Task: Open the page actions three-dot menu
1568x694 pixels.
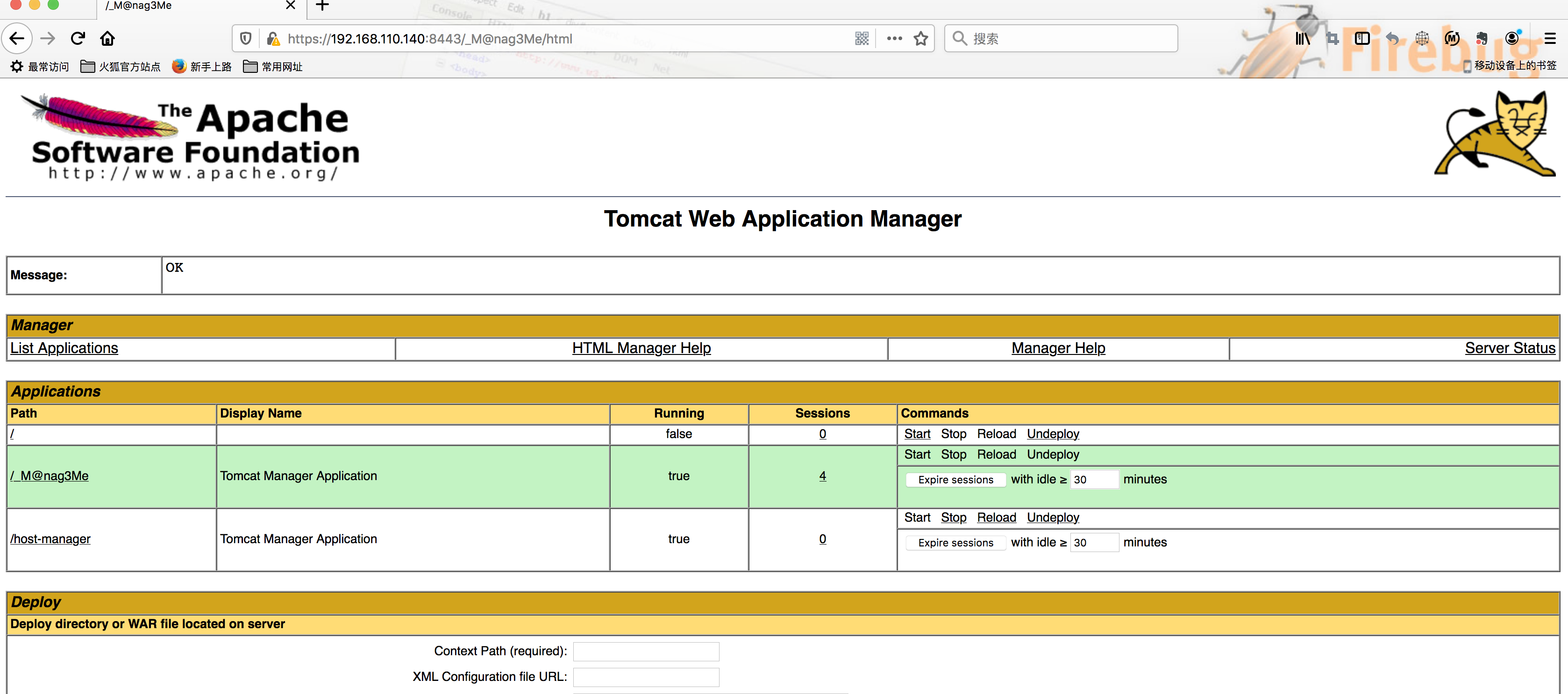Action: tap(894, 39)
